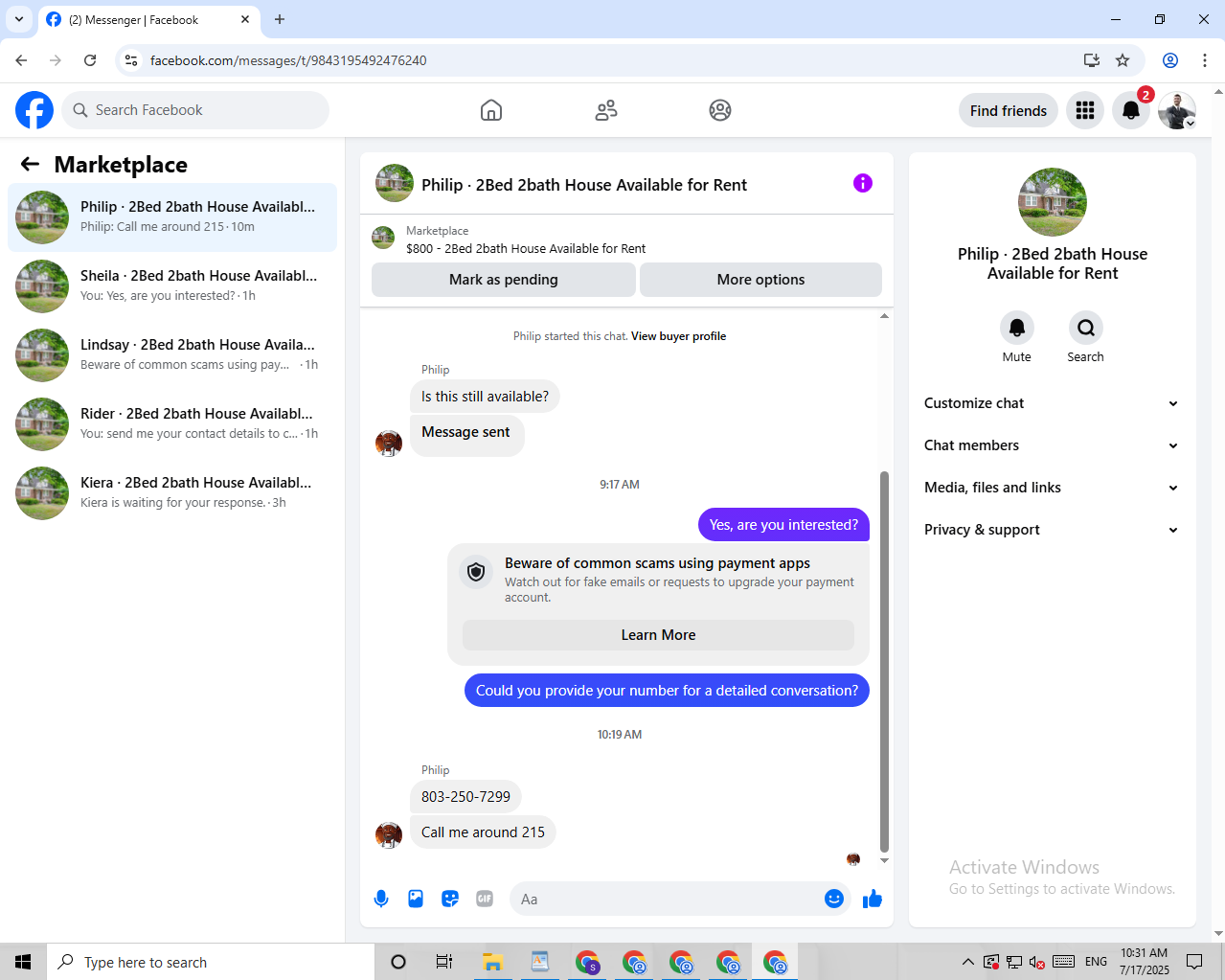Open Lindsay conversation in list
The height and width of the screenshot is (980, 1225).
pos(172,355)
